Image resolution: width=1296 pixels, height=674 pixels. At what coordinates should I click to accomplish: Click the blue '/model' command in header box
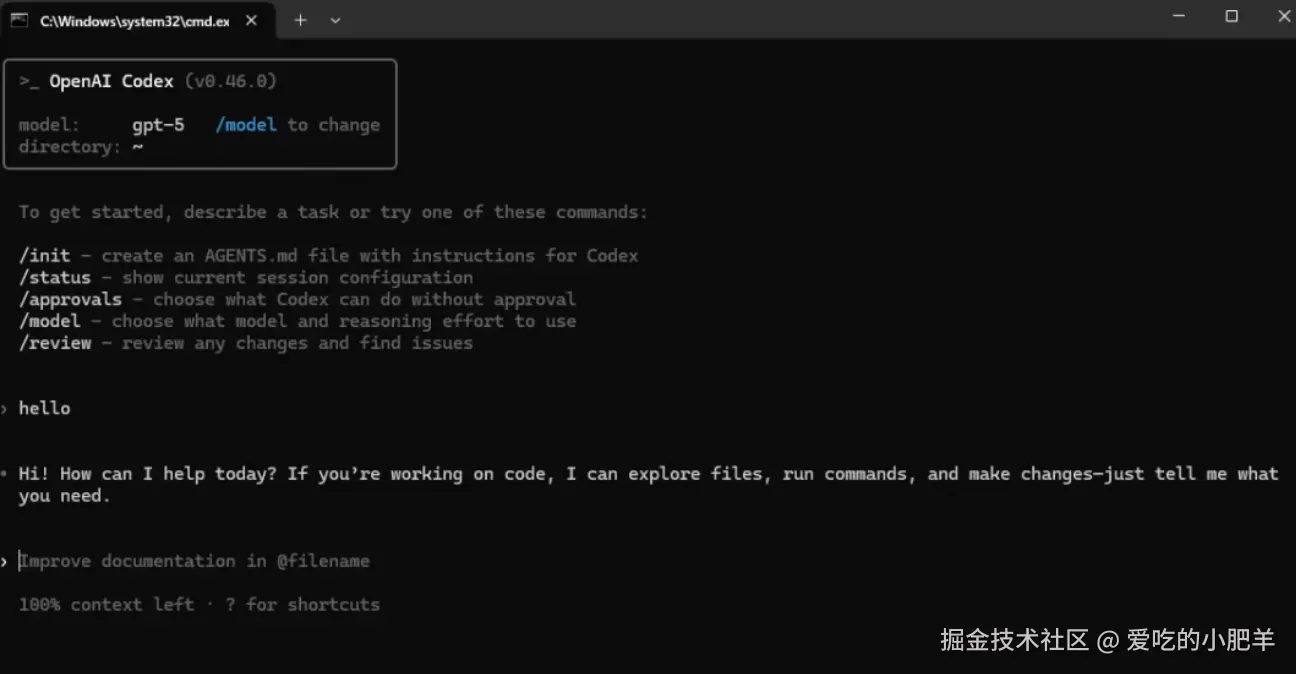click(246, 125)
